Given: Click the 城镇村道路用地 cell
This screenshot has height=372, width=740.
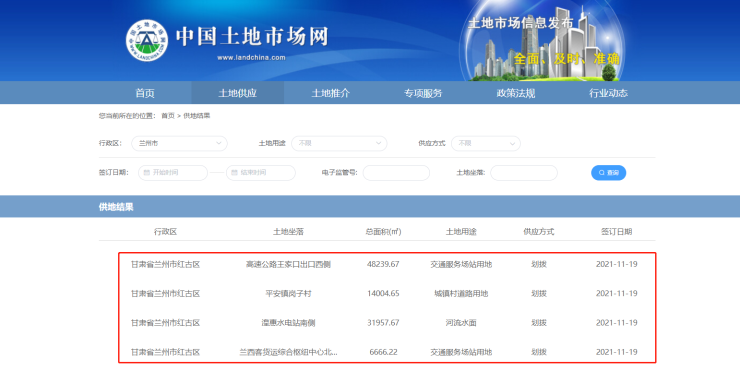Looking at the screenshot, I should (461, 294).
